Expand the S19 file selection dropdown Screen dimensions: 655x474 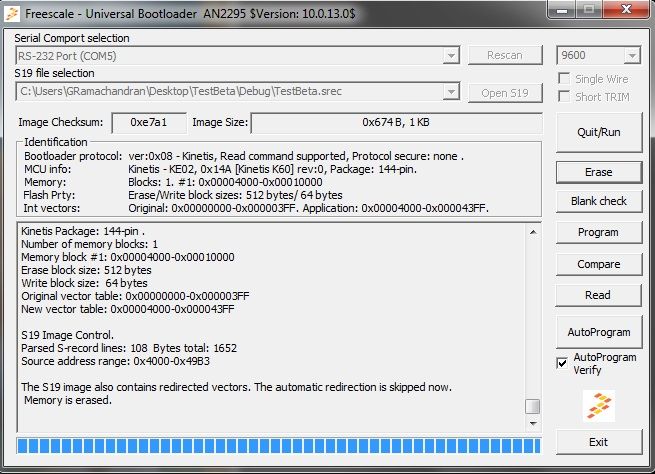(451, 91)
